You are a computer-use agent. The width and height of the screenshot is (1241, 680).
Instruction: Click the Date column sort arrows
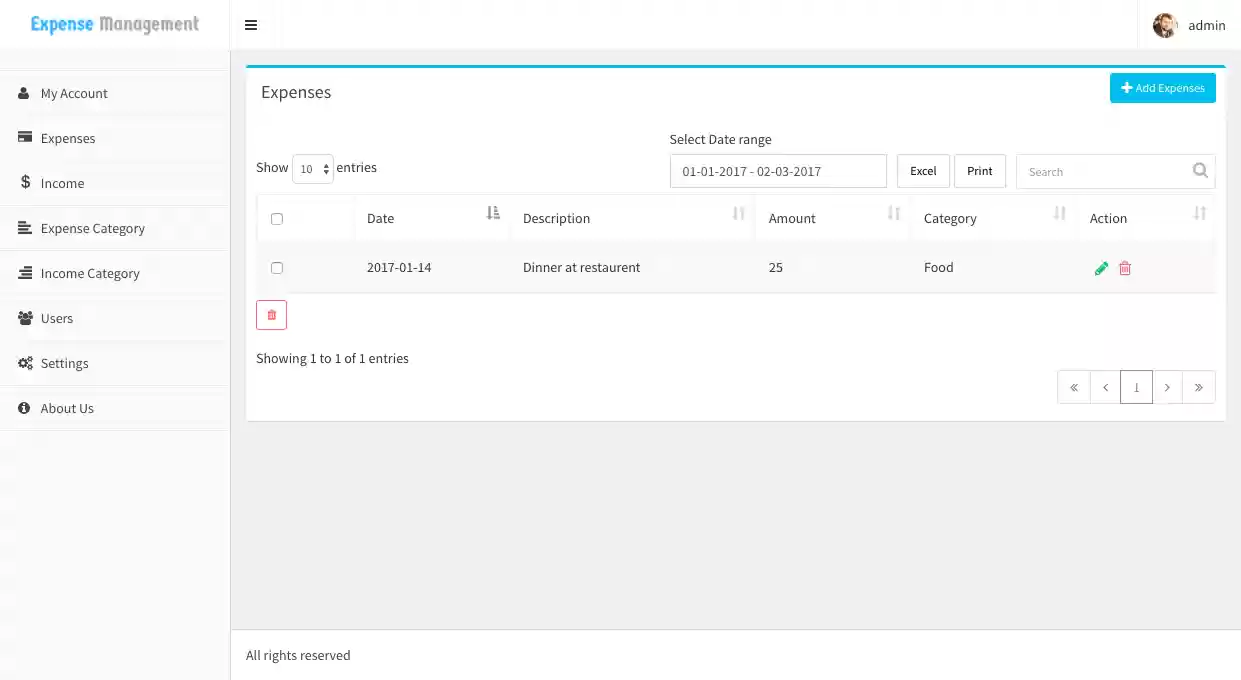tap(491, 213)
